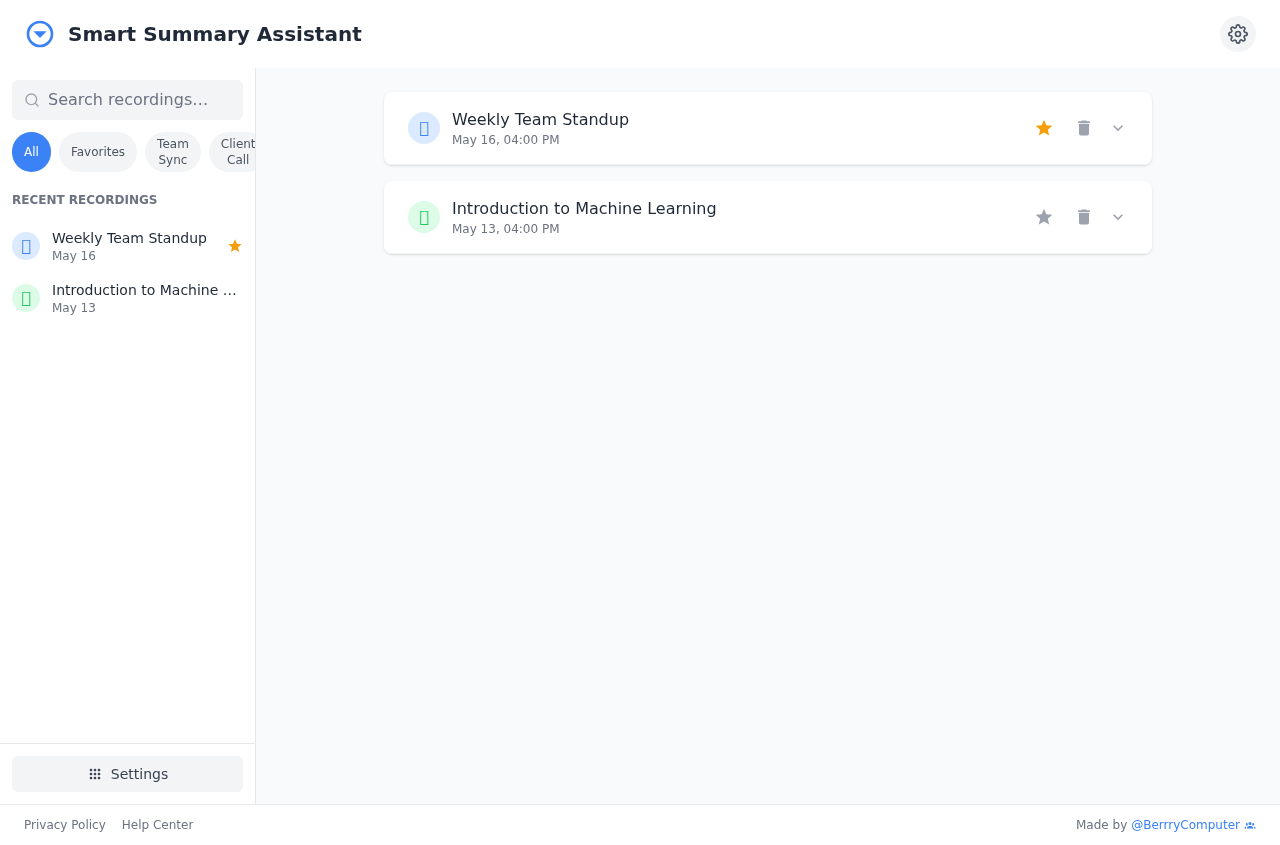The height and width of the screenshot is (845, 1280).
Task: Delete the Introduction to Machine Learning recording
Action: [x=1083, y=217]
